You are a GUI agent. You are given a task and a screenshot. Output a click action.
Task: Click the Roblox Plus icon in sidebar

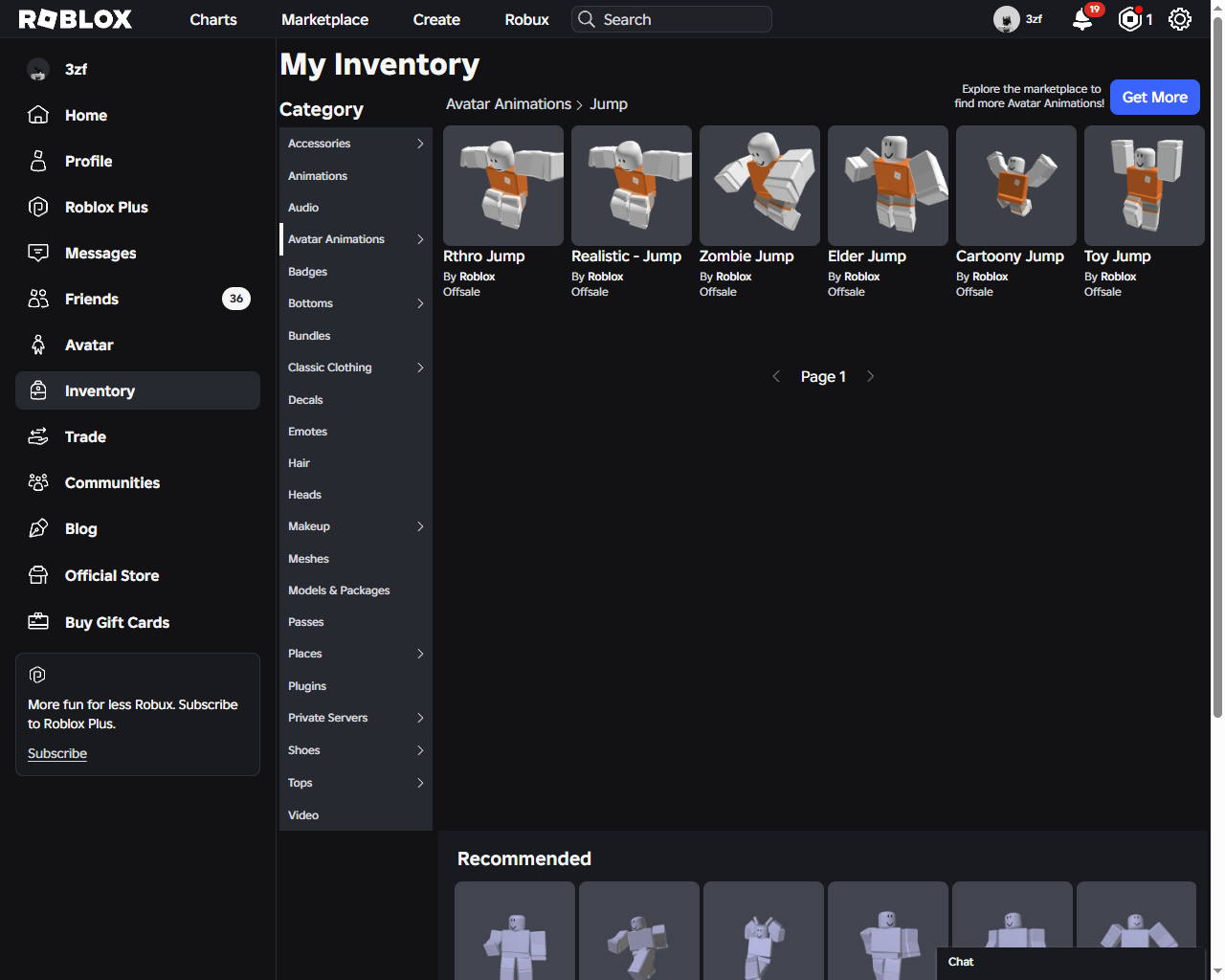[x=38, y=207]
